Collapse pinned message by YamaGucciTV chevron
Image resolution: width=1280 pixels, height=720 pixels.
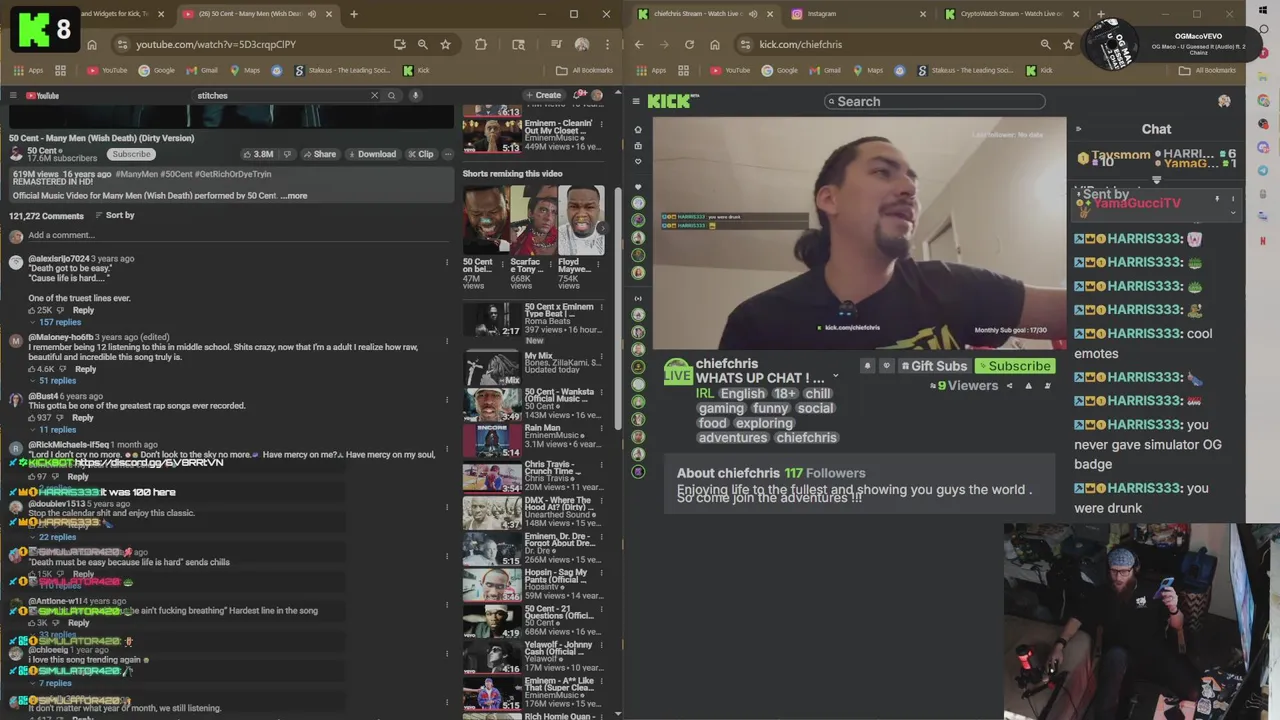coord(1232,212)
